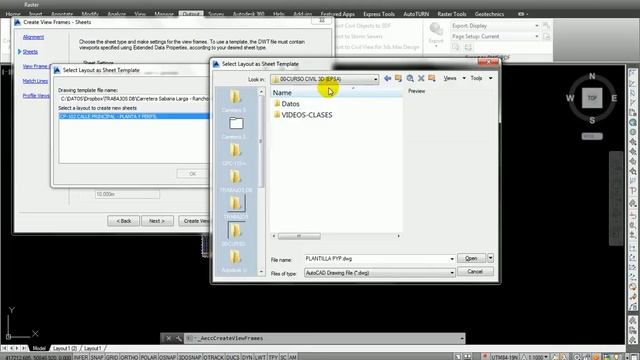Click Search the Web icon in file dialog
This screenshot has width=640, height=360.
[x=410, y=78]
